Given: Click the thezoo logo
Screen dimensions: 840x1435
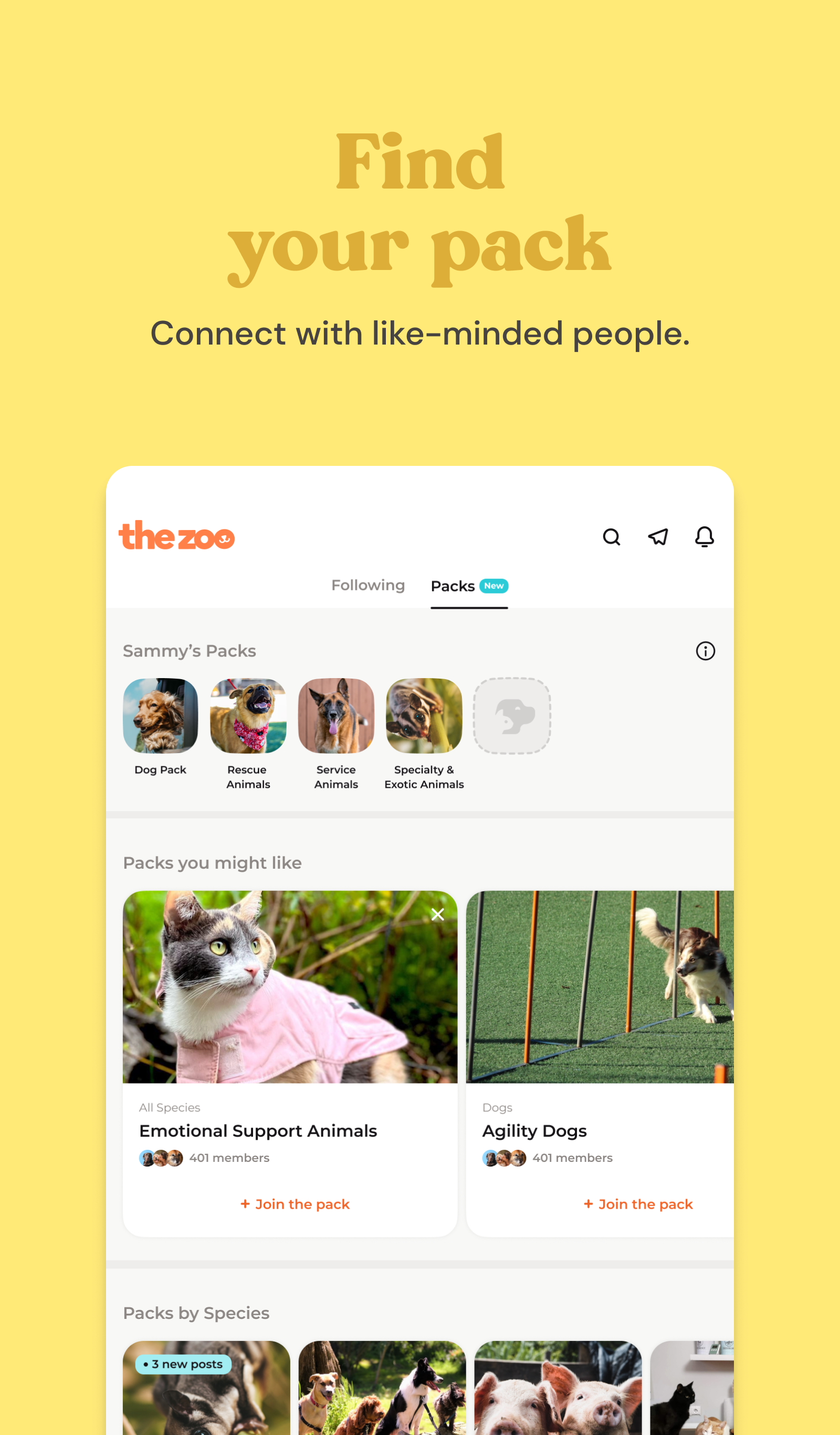Looking at the screenshot, I should [176, 535].
